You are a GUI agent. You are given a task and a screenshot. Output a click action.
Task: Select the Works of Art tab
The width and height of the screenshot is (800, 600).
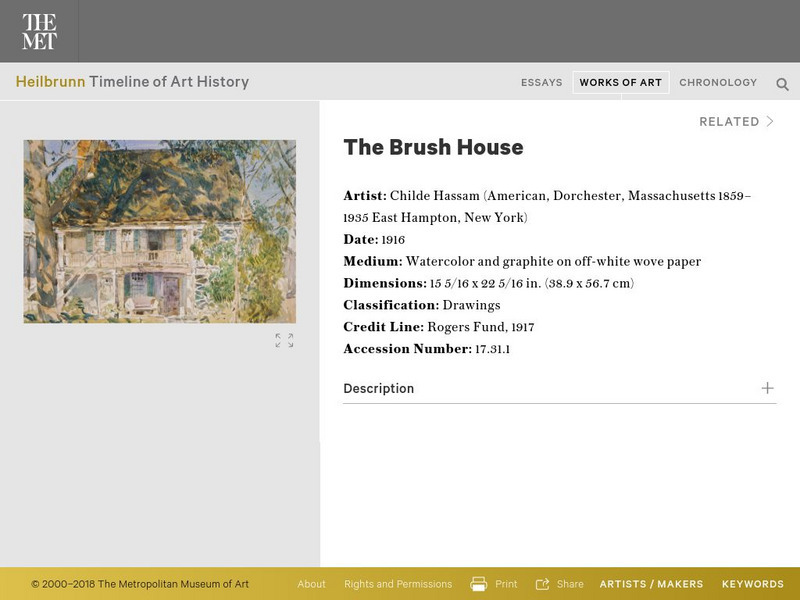pyautogui.click(x=620, y=83)
